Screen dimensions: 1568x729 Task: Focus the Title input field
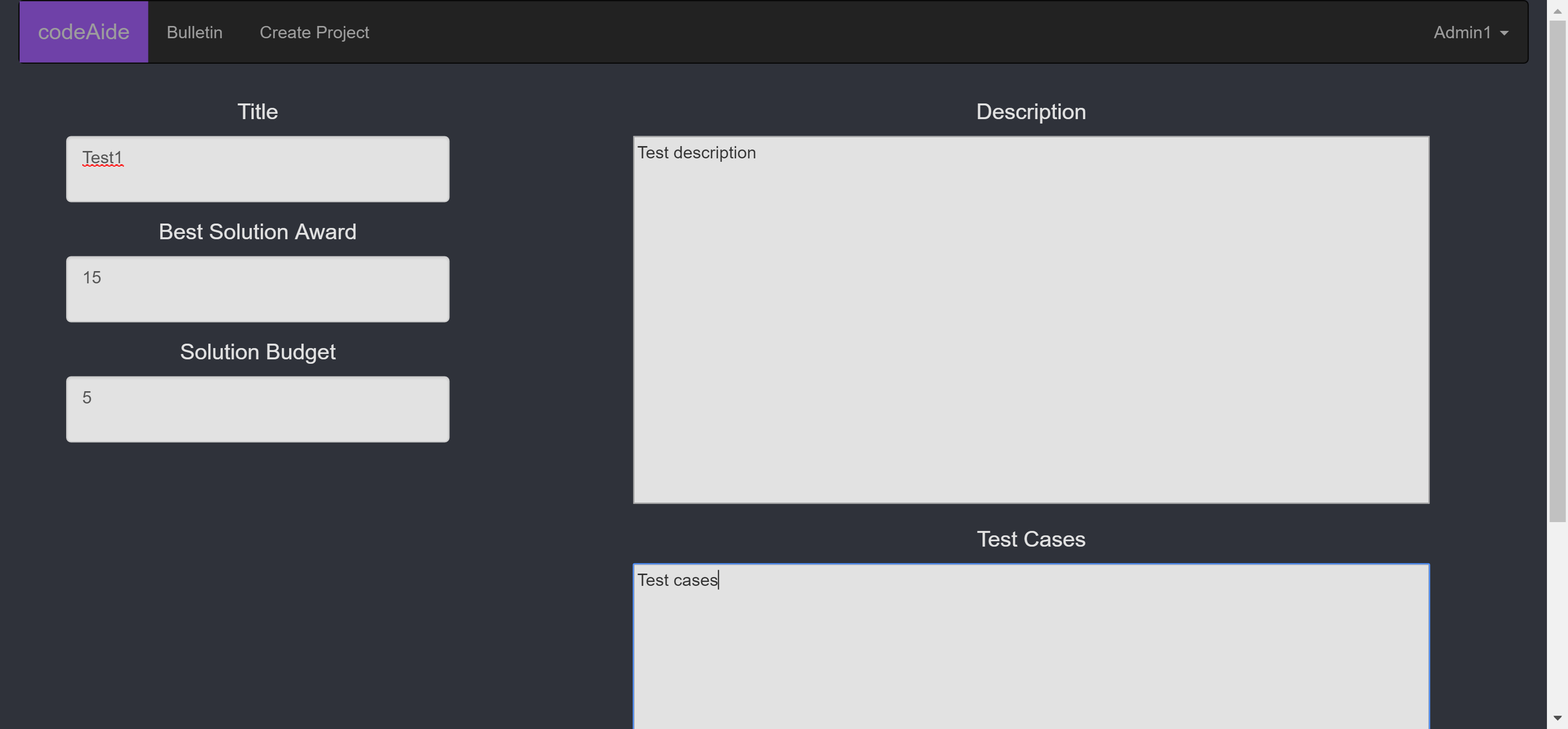(x=257, y=169)
